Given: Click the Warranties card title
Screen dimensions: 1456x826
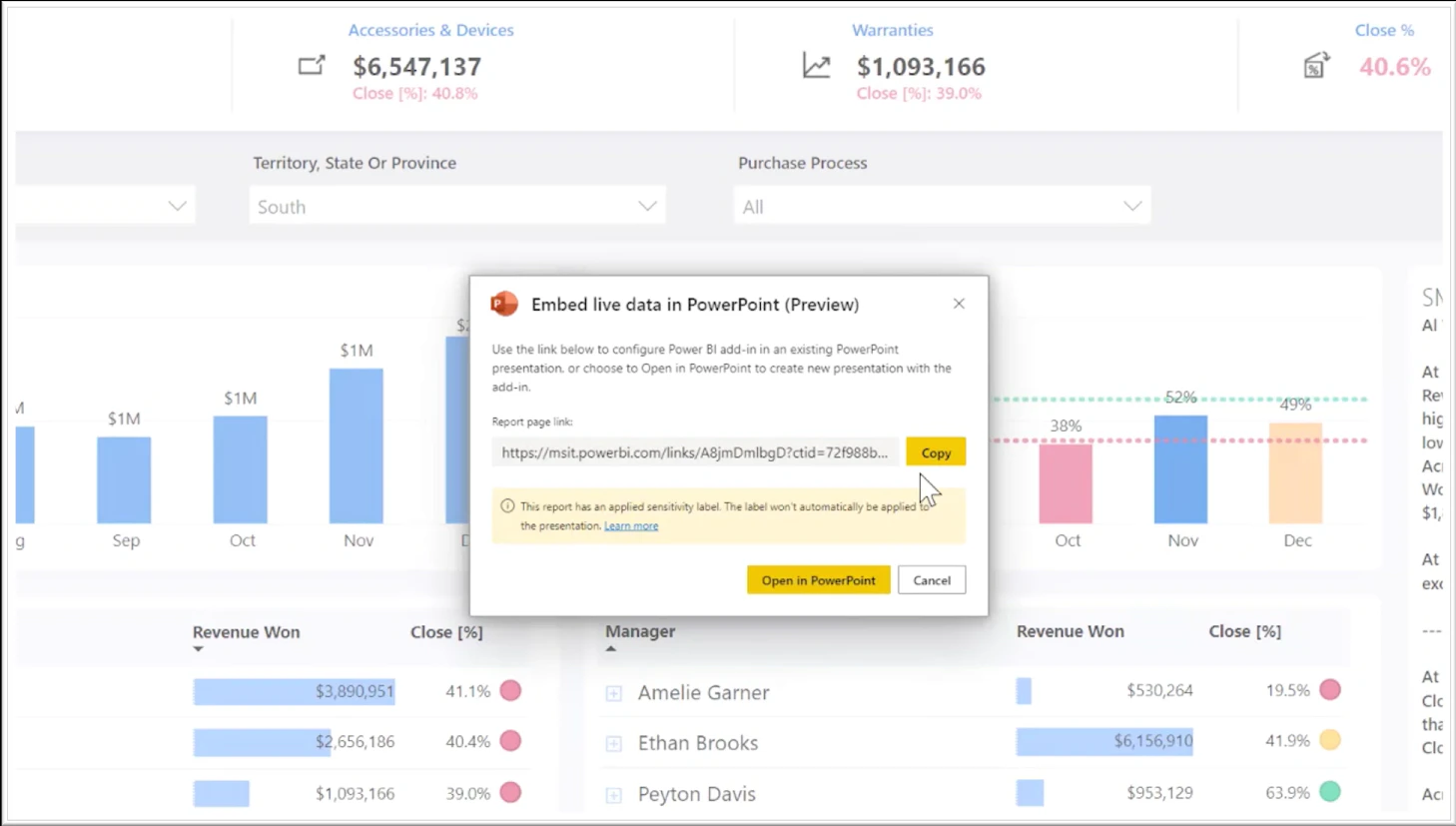Looking at the screenshot, I should 893,30.
